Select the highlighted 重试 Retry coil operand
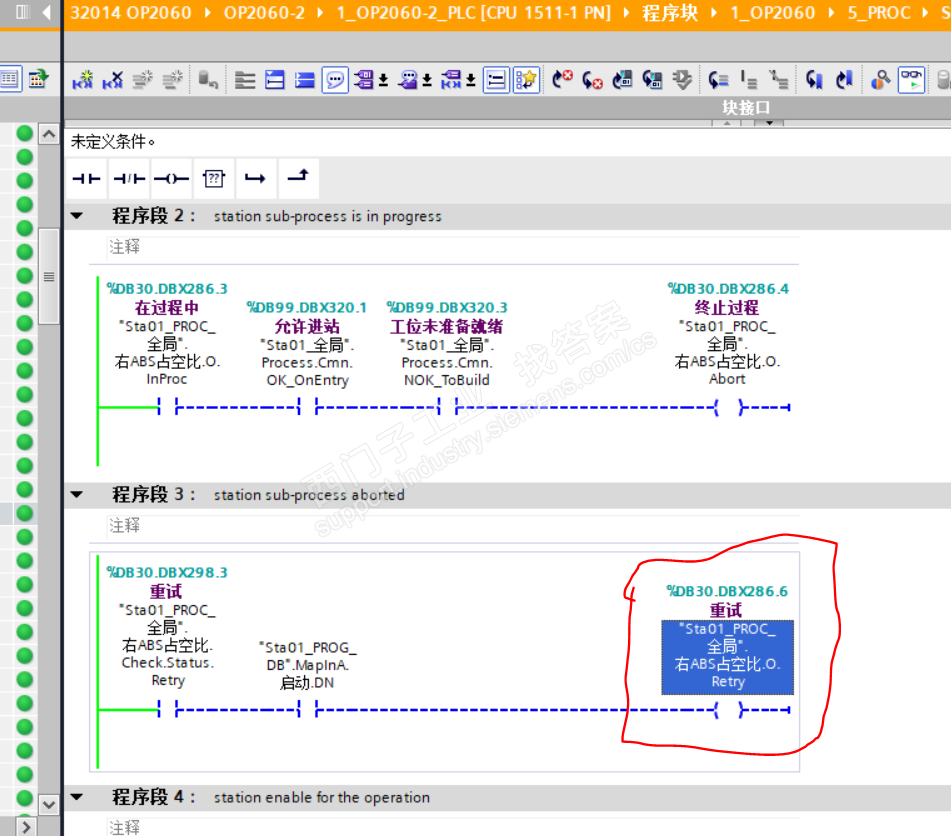 point(727,656)
